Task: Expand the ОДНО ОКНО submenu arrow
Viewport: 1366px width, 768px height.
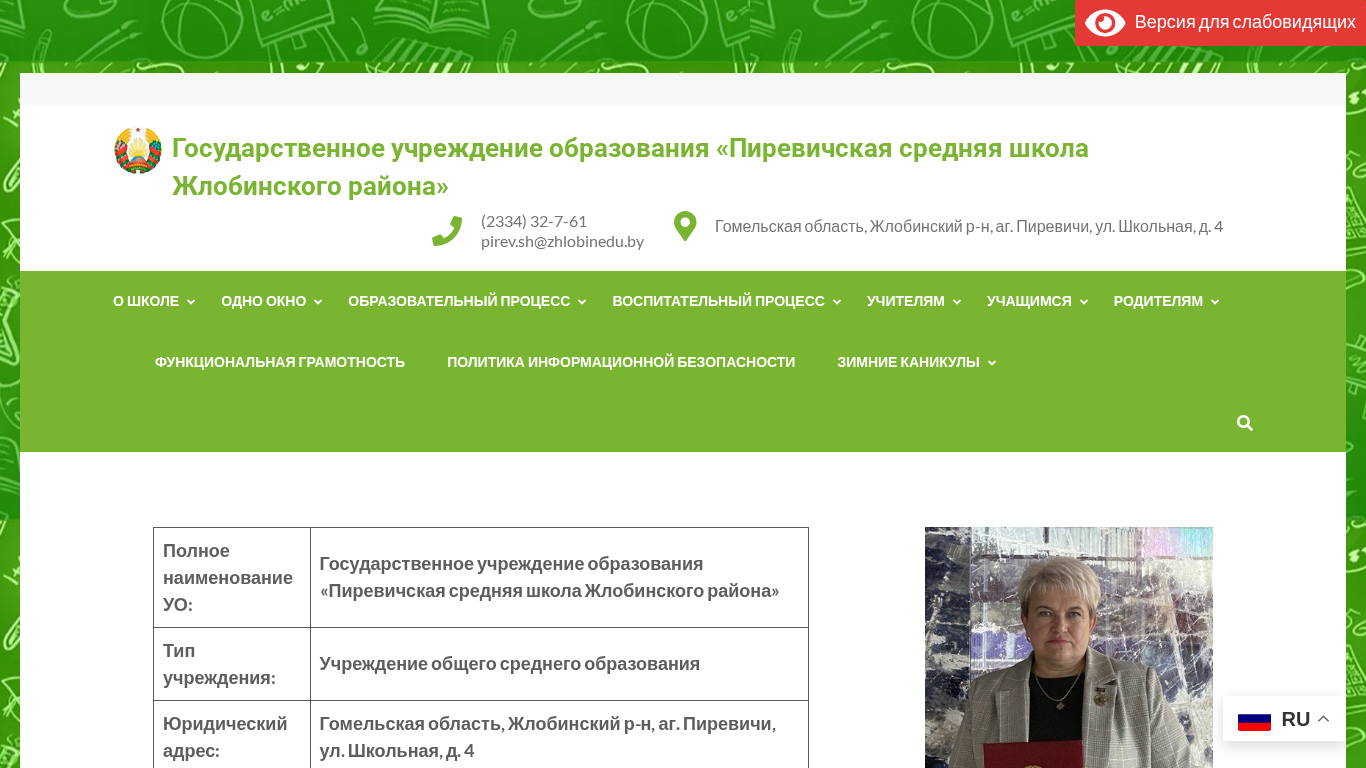Action: tap(318, 302)
